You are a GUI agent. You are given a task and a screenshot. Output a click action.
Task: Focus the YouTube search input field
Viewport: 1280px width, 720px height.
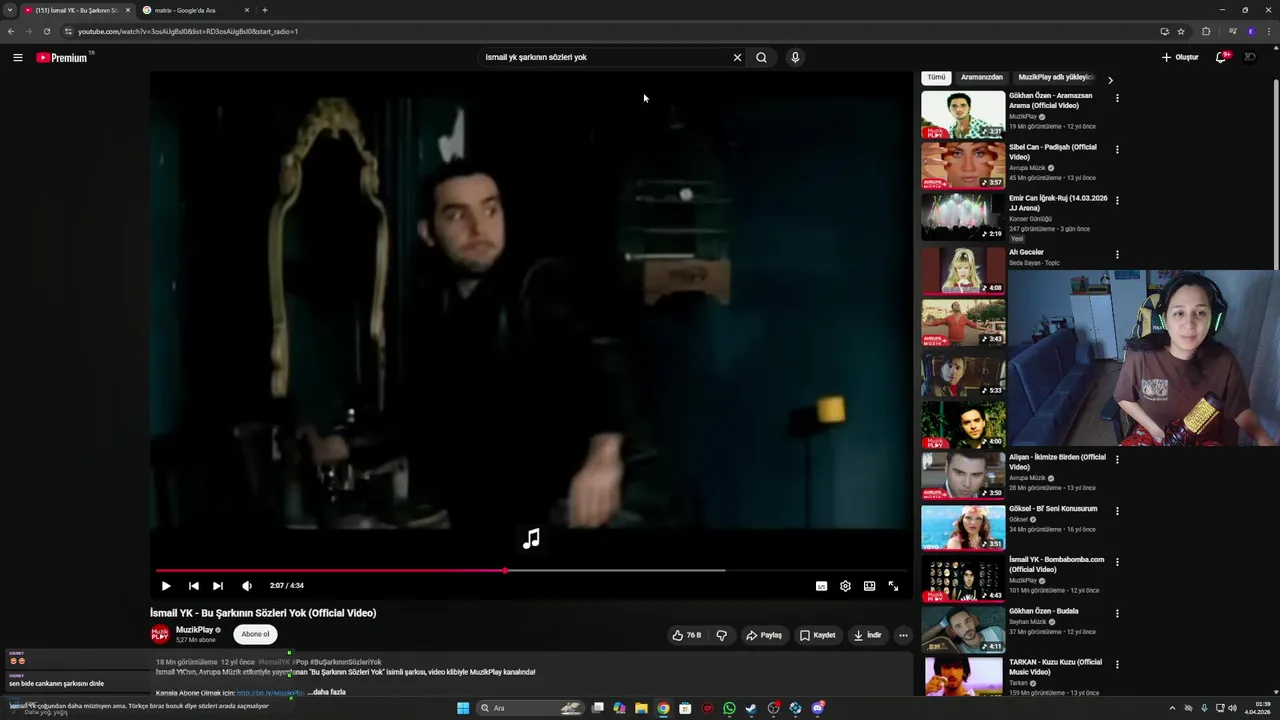pos(605,57)
